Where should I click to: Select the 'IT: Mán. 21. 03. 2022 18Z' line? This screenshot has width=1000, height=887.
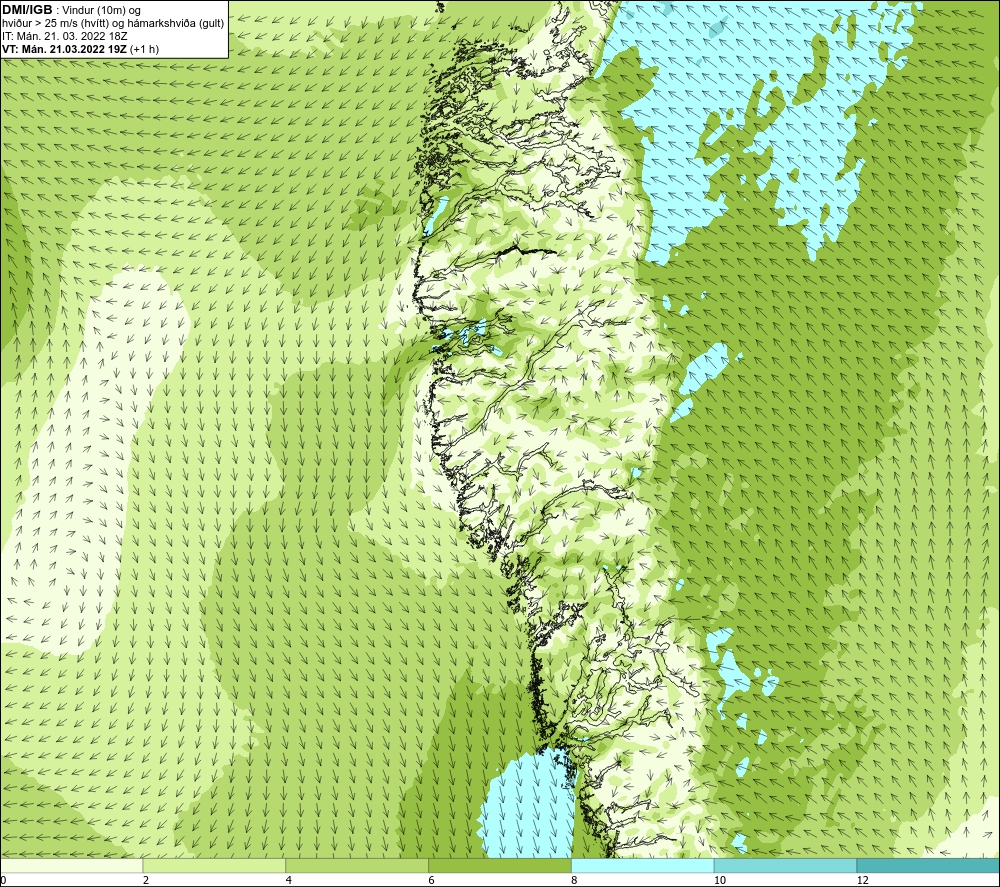tap(64, 36)
